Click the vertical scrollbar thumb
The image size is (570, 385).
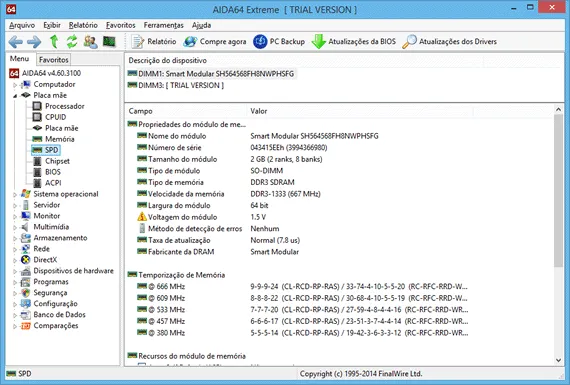558,191
